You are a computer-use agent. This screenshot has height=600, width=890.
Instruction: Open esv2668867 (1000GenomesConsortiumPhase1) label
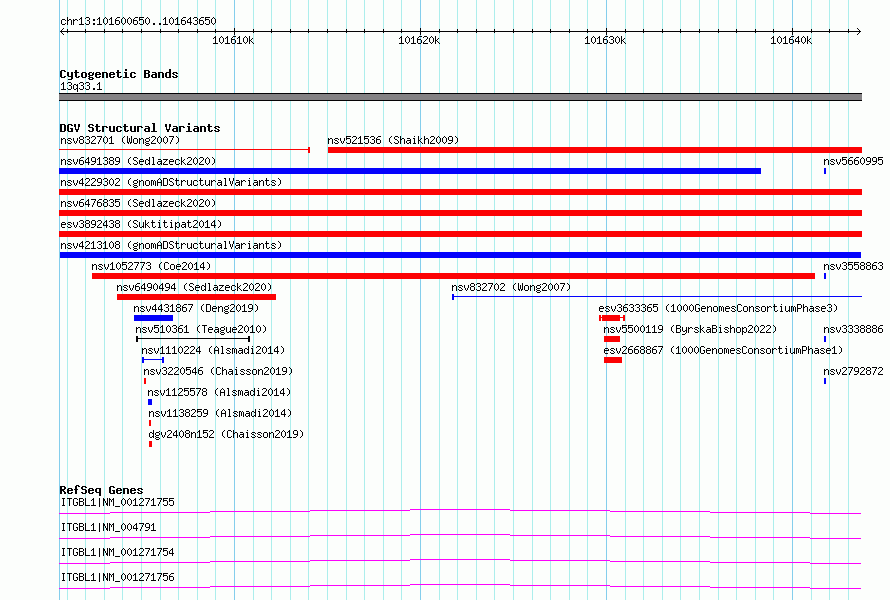pyautogui.click(x=723, y=350)
